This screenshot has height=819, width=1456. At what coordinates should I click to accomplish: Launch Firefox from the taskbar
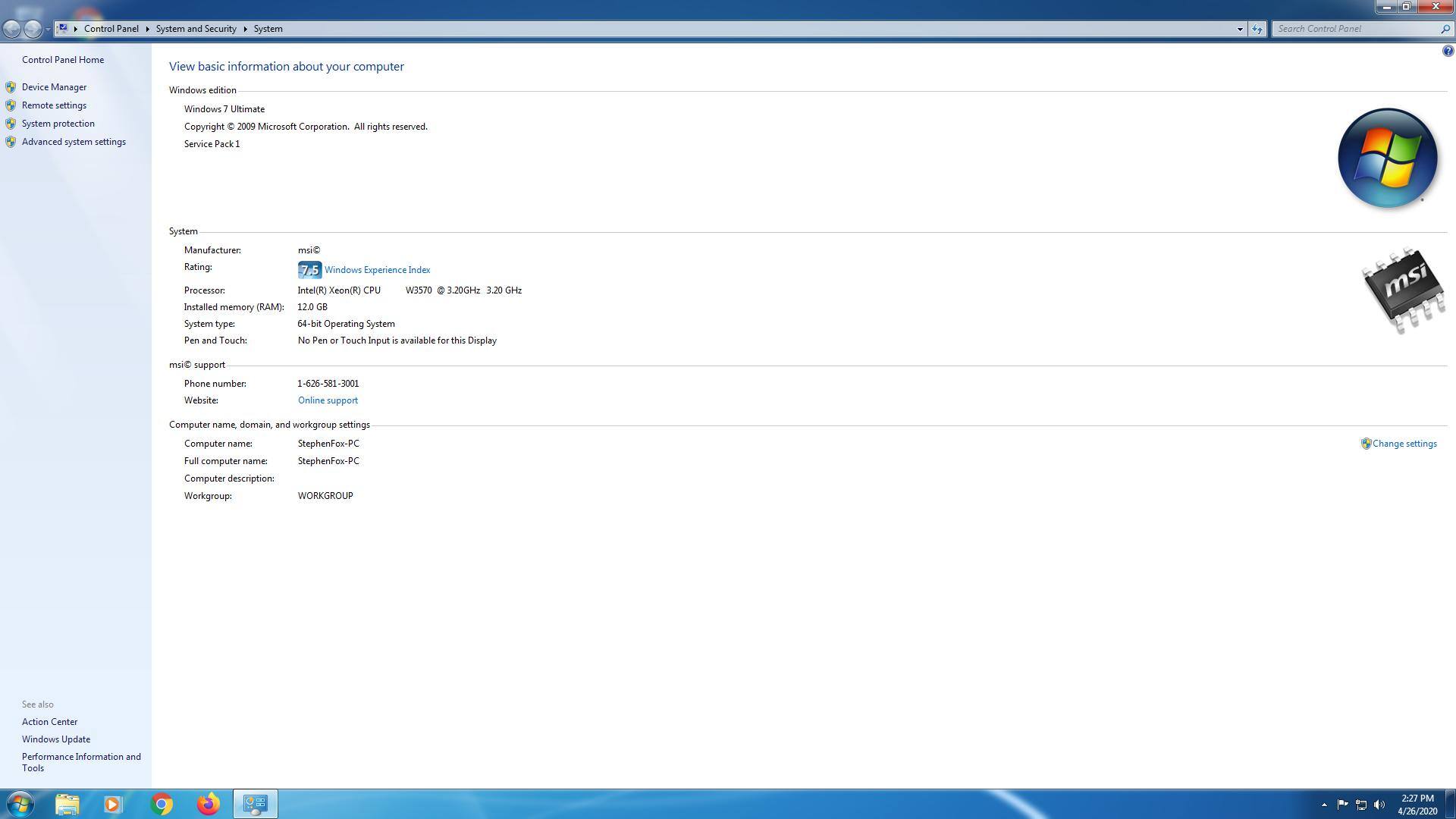coord(208,804)
